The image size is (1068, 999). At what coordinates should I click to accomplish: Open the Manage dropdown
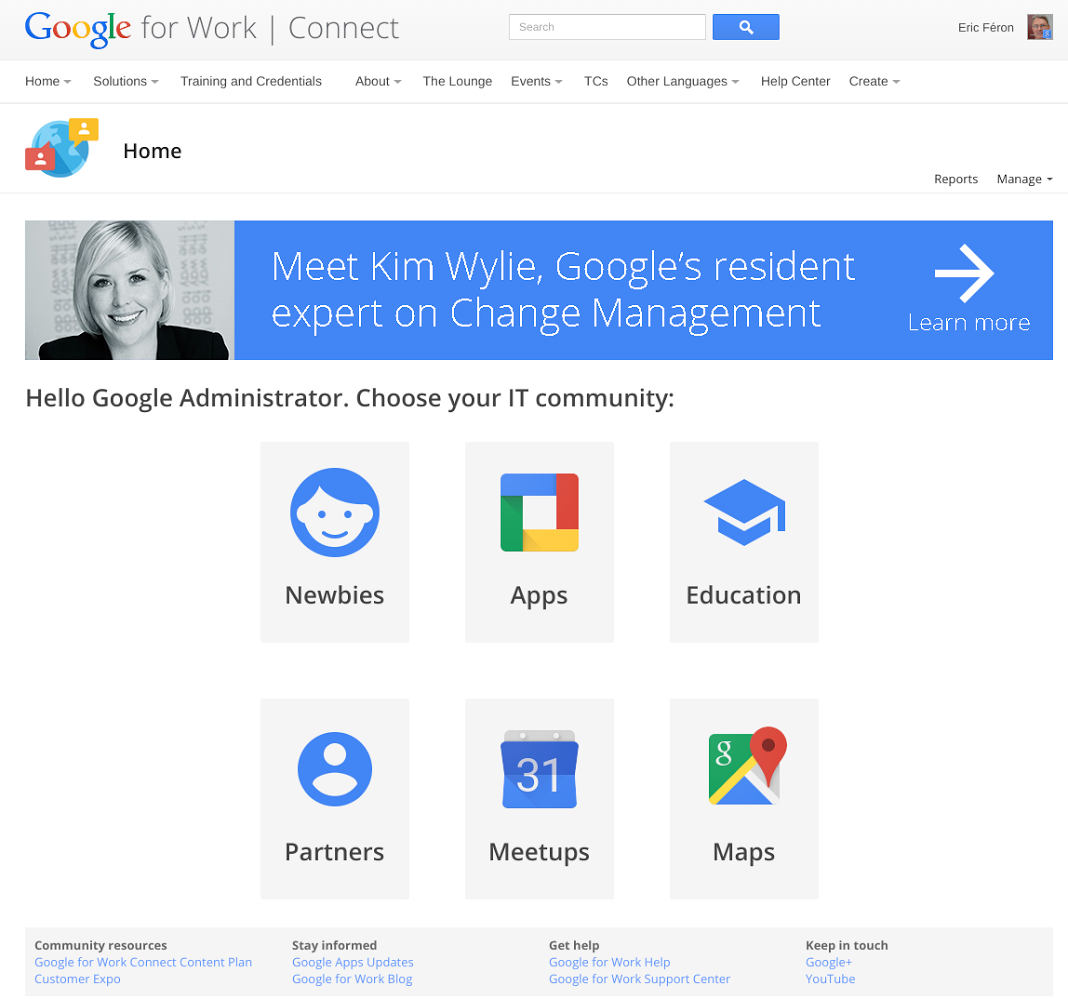(1024, 179)
